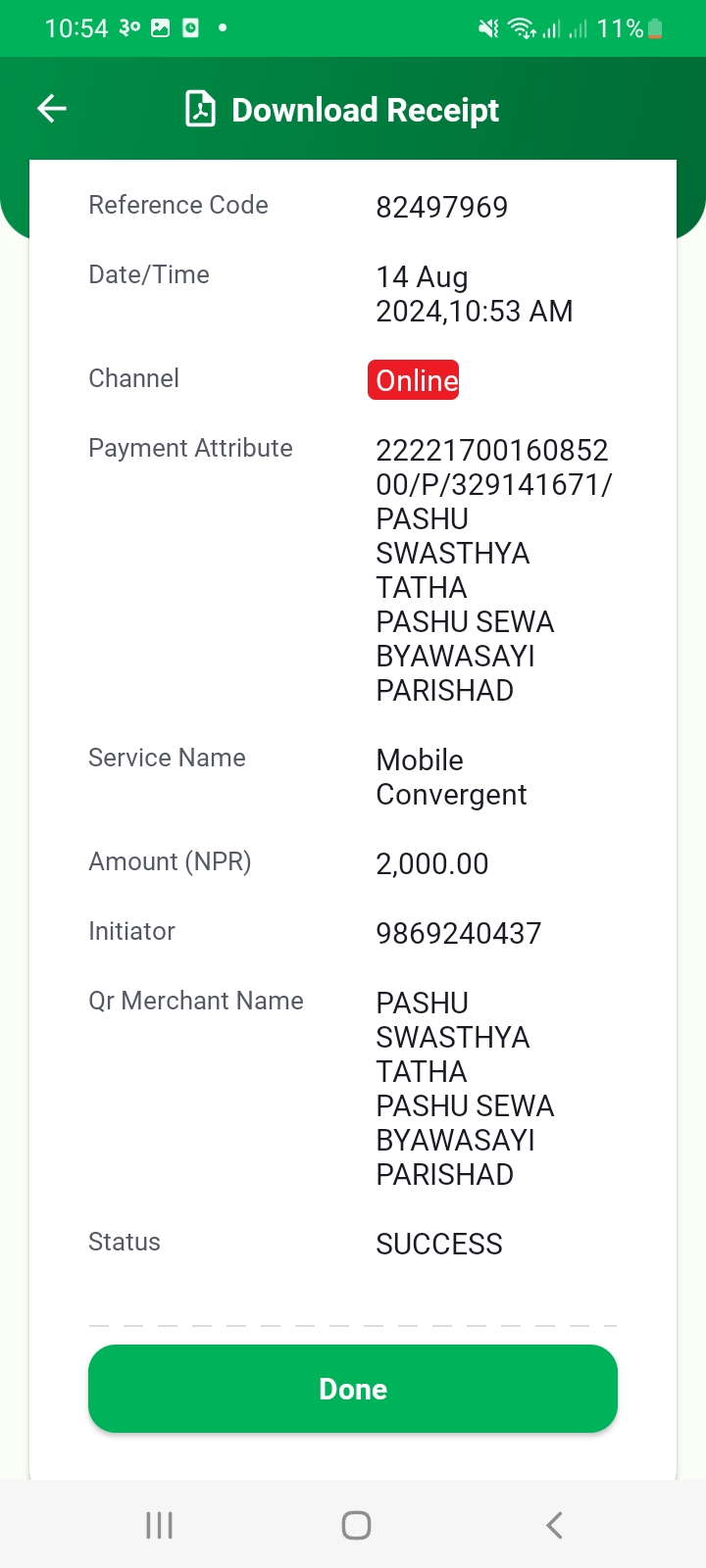Screen dimensions: 706x1568
Task: Tap the date 14 Aug 2024 value
Action: click(475, 294)
